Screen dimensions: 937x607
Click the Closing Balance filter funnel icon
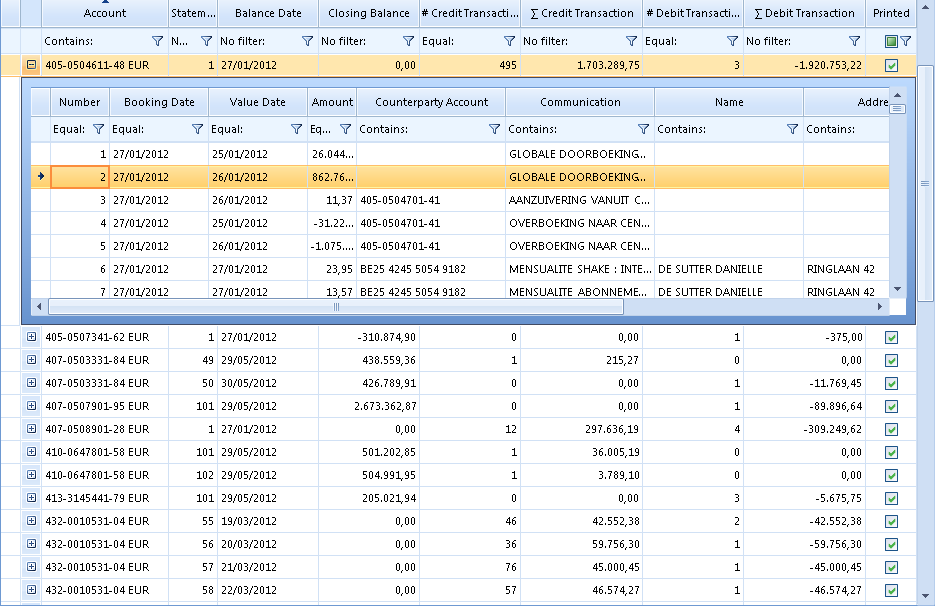coord(408,41)
